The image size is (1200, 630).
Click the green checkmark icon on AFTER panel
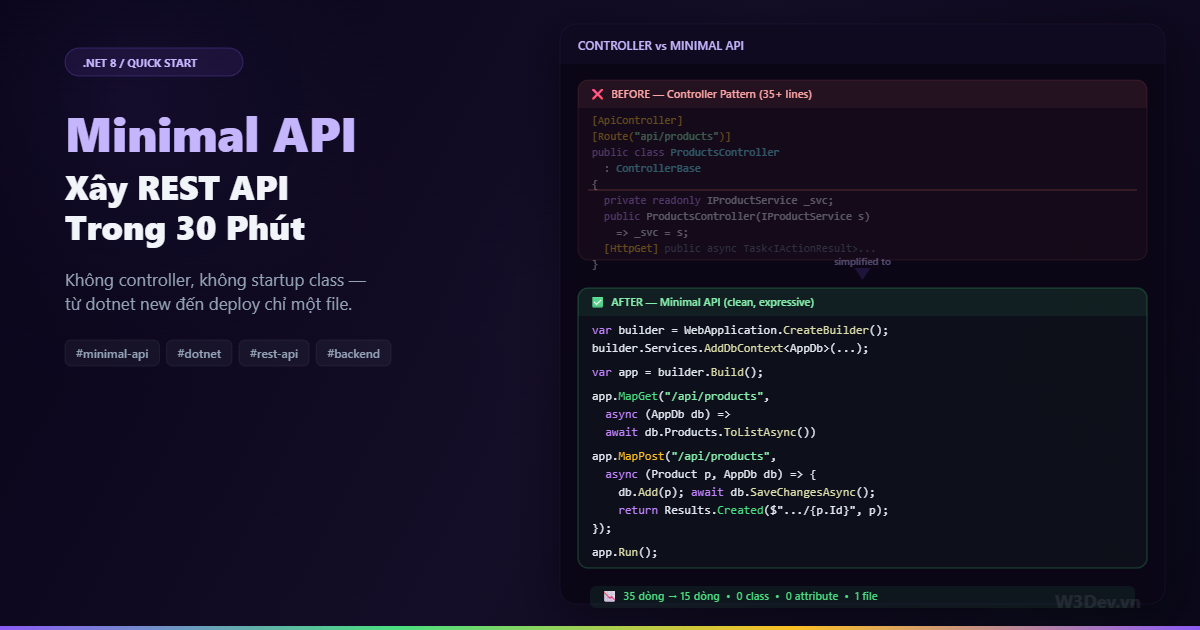[x=598, y=301]
